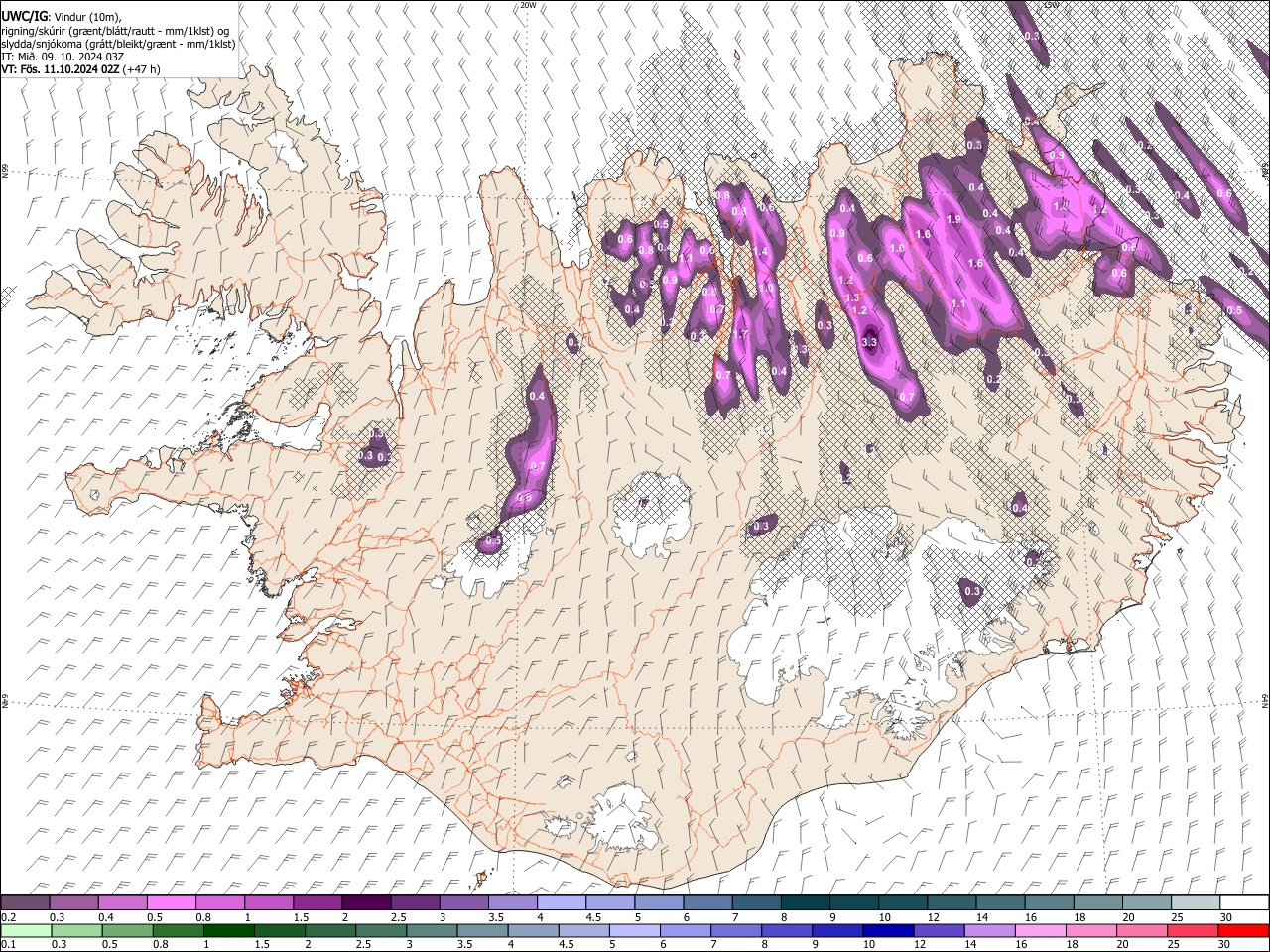This screenshot has height=952, width=1270.
Task: Click the pale green lower swatch between 0.1 and 0.3
Action: (x=25, y=930)
